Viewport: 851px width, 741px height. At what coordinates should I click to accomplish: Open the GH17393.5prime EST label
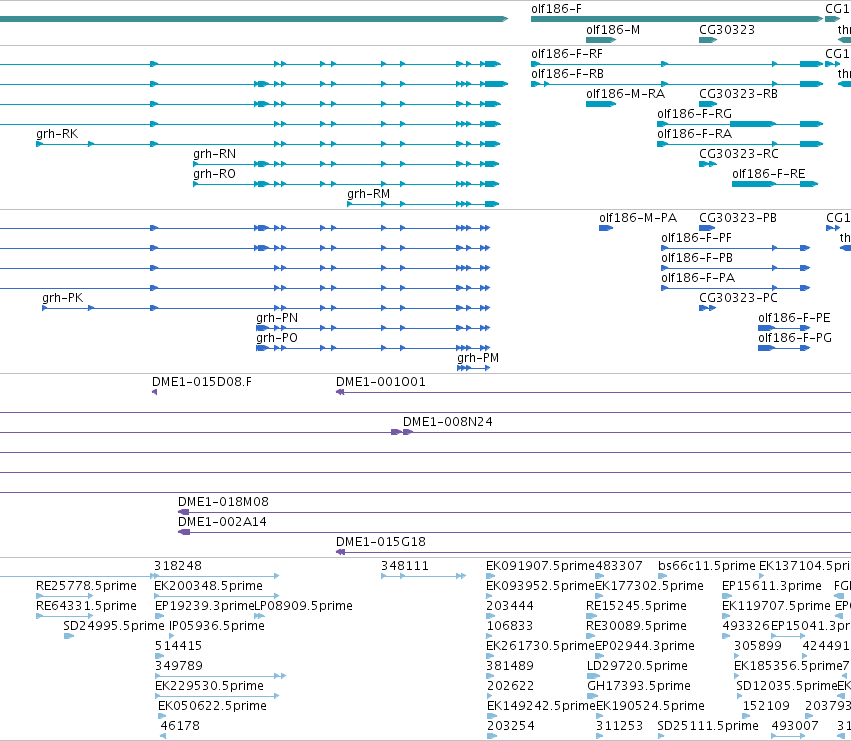pos(639,686)
